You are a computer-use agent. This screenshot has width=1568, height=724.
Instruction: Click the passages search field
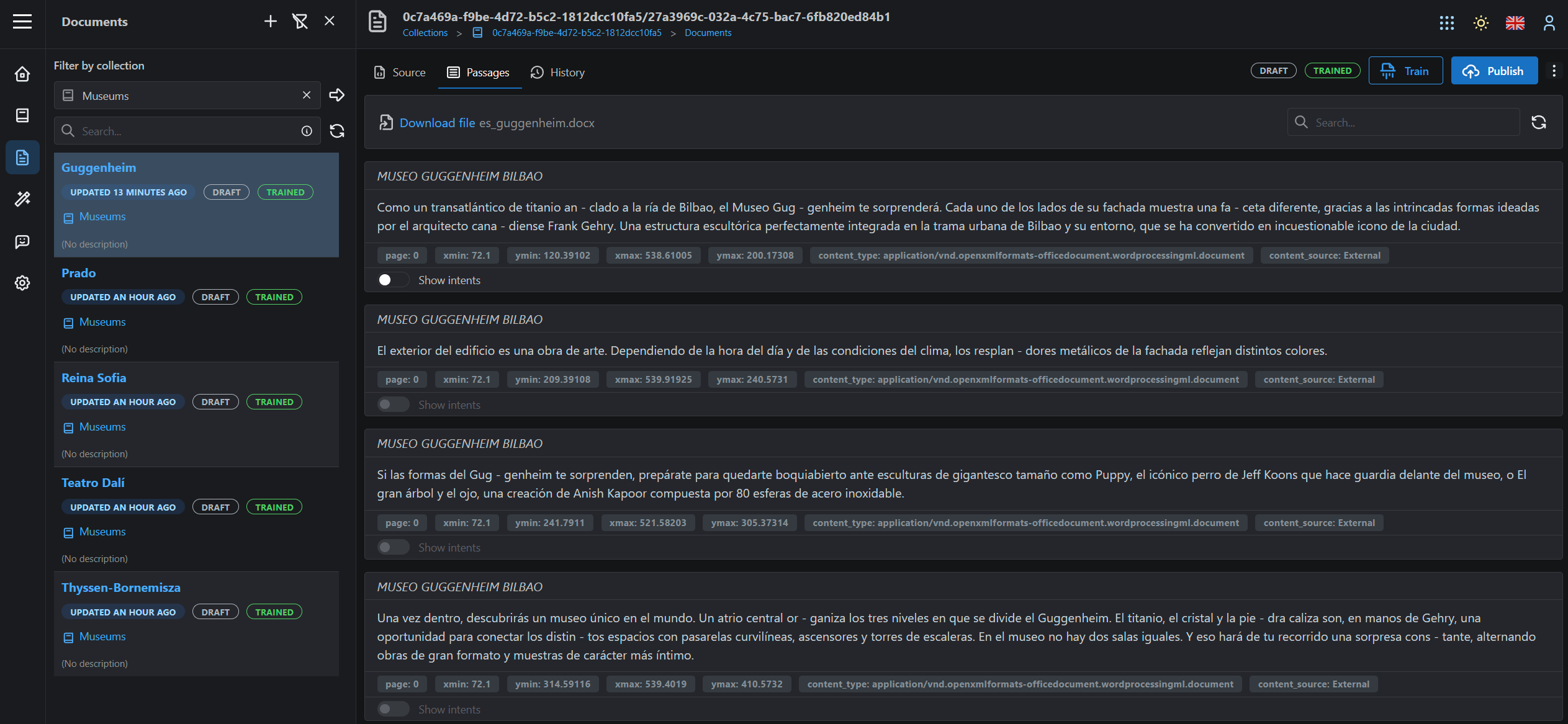click(1404, 122)
